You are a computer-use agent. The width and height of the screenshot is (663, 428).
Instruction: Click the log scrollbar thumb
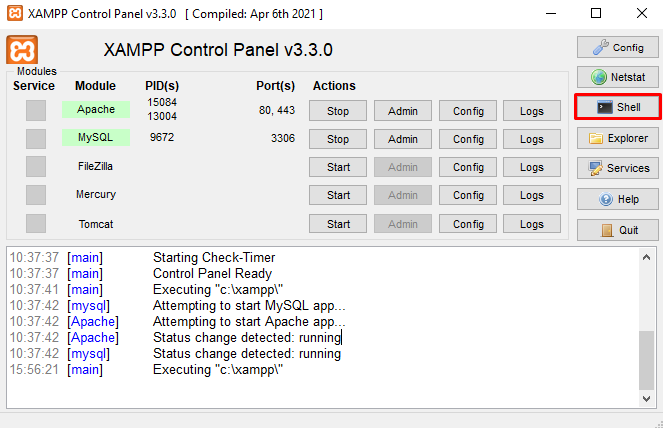point(647,360)
